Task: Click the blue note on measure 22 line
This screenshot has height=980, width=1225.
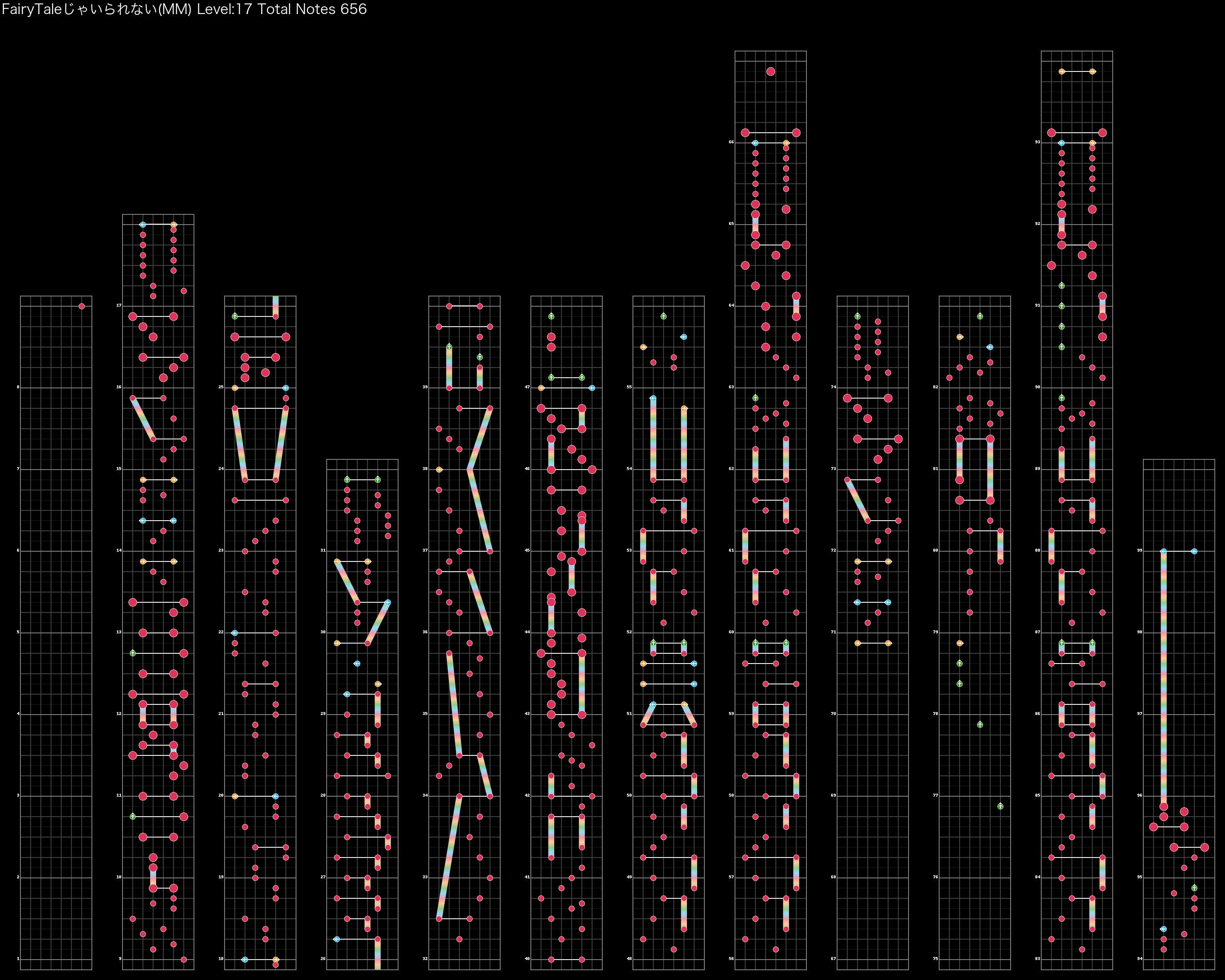Action: coord(235,633)
